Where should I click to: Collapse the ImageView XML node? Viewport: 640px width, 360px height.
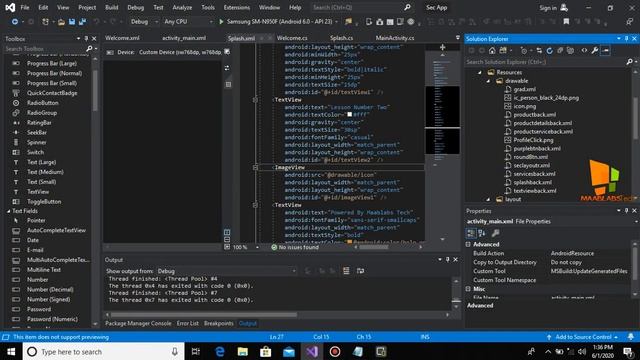pyautogui.click(x=255, y=167)
